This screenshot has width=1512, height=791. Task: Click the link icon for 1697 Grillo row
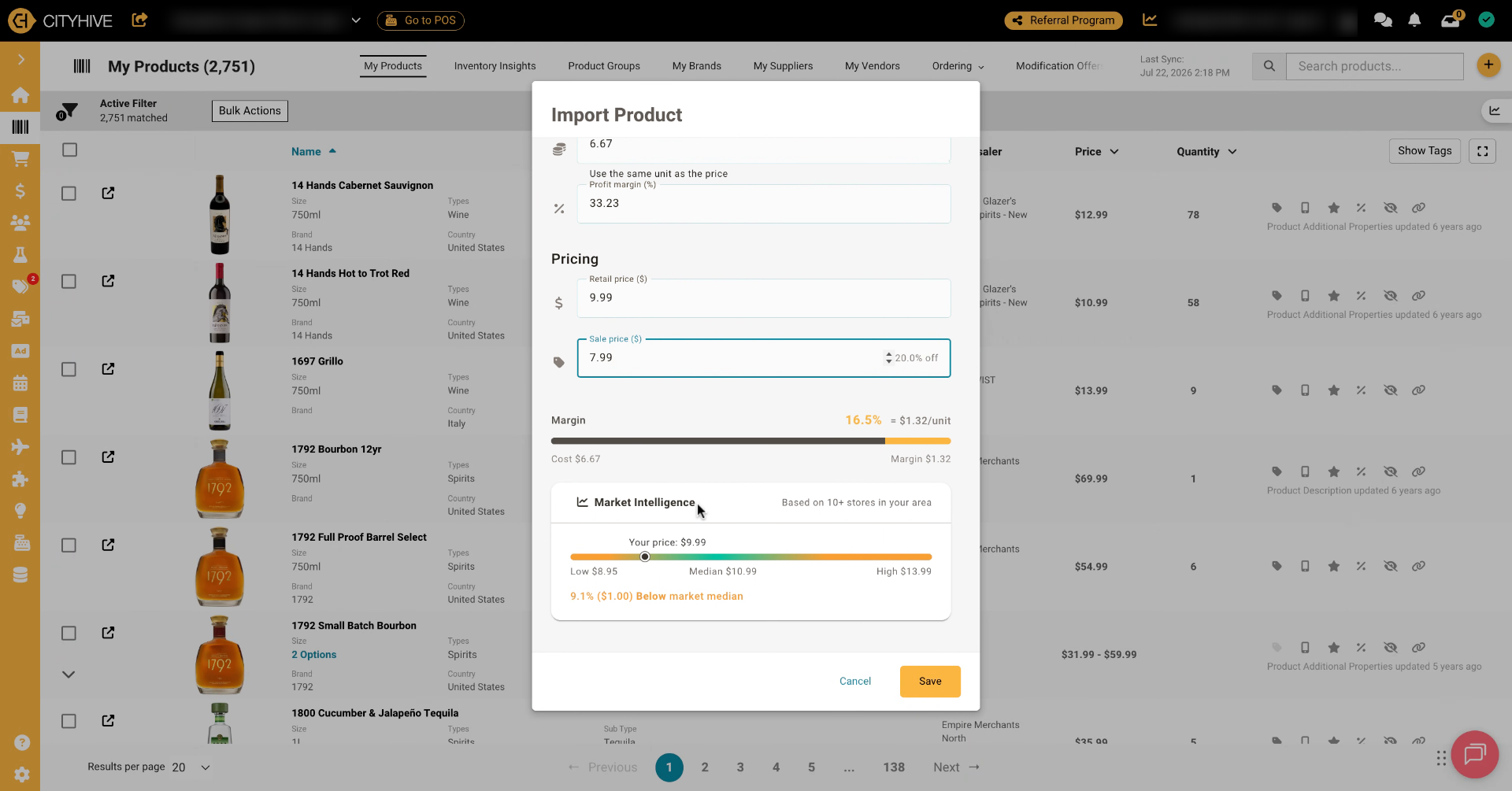[x=1418, y=390]
